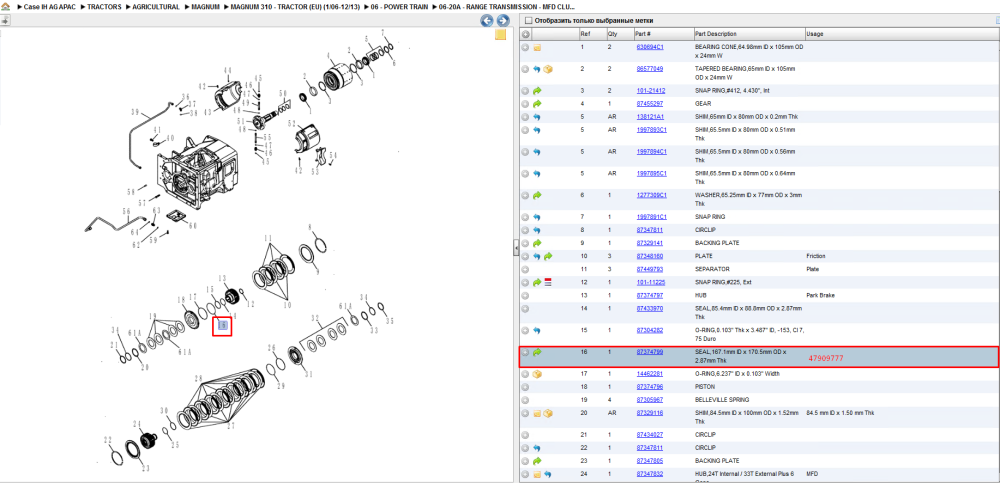Click blue arrow on part 1997895C1 row

tap(537, 174)
